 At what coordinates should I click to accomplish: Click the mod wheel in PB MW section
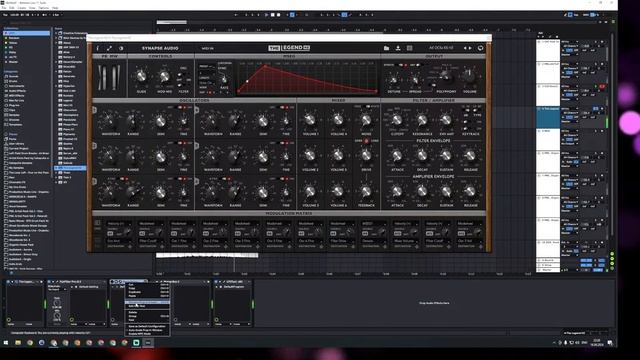click(x=115, y=78)
